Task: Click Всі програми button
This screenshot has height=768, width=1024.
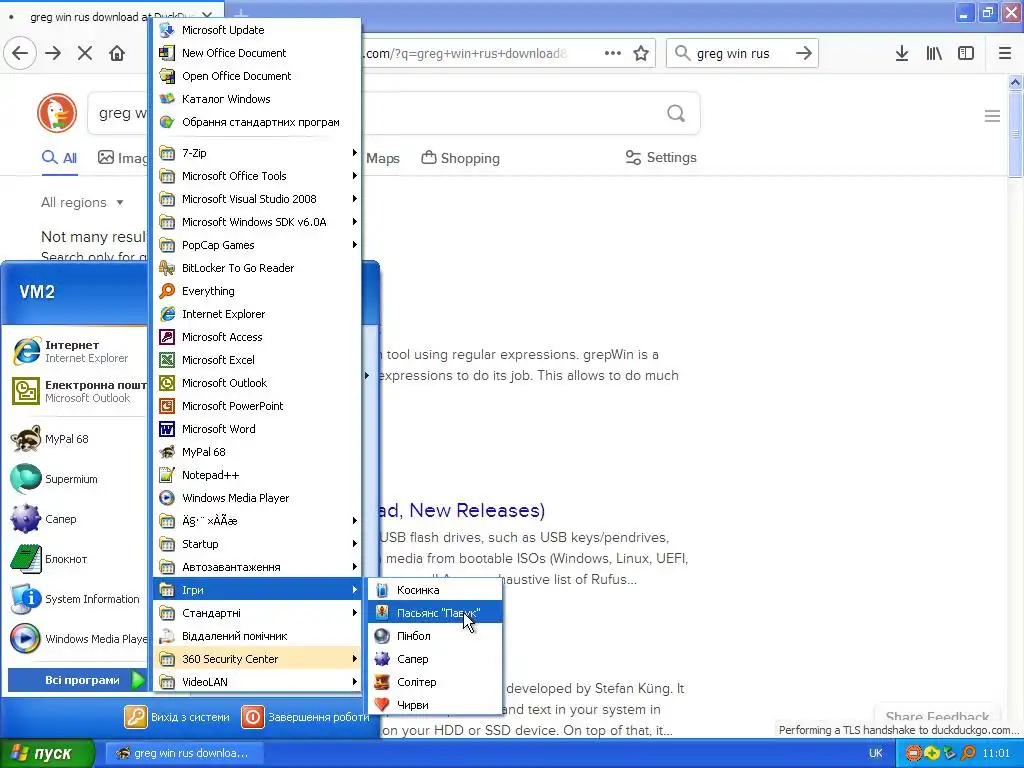Action: point(77,680)
